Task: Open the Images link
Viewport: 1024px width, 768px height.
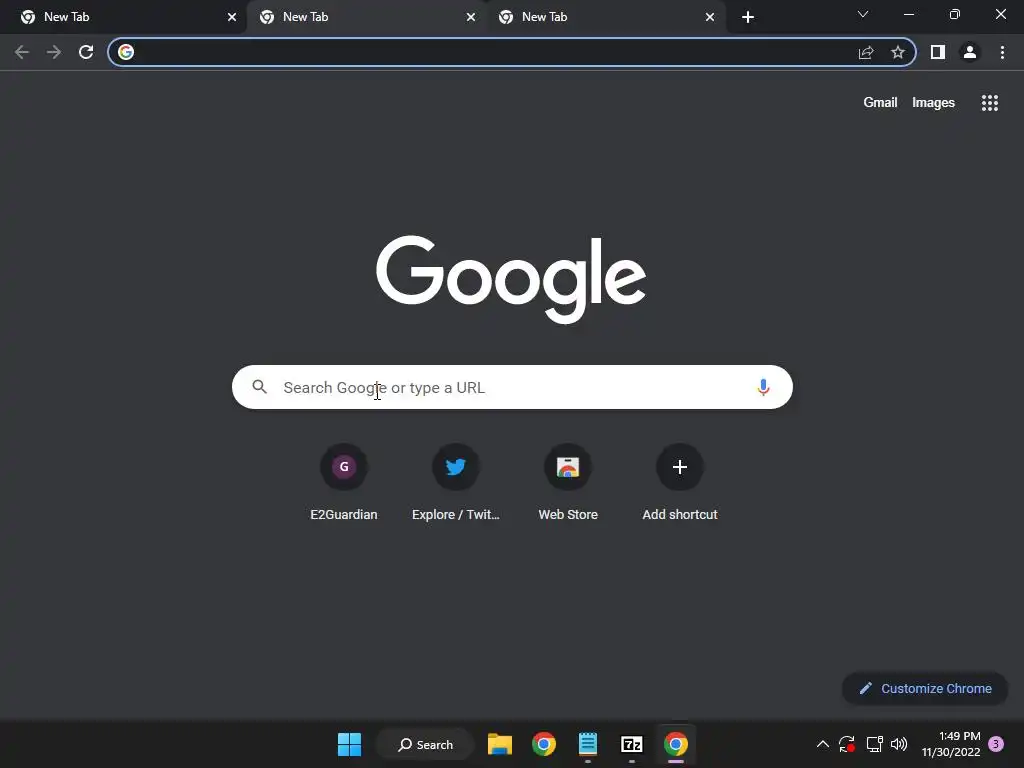Action: 933,103
